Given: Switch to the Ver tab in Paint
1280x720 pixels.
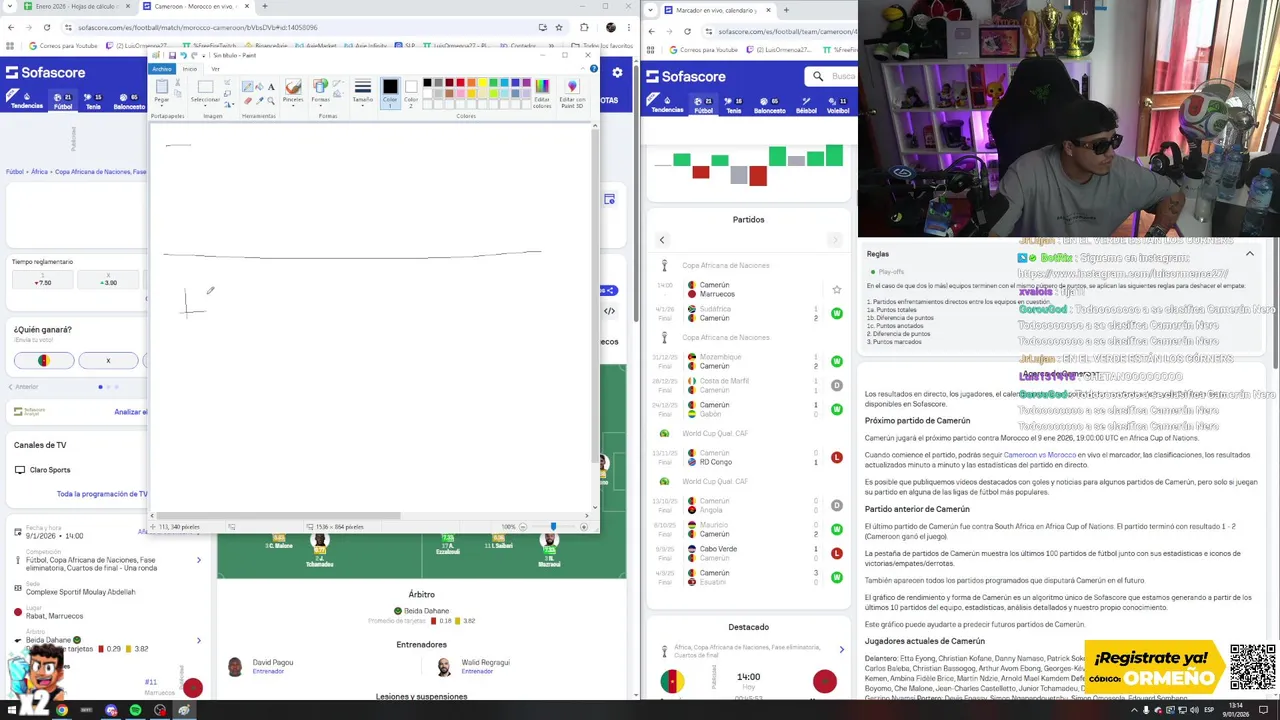Looking at the screenshot, I should coord(215,69).
